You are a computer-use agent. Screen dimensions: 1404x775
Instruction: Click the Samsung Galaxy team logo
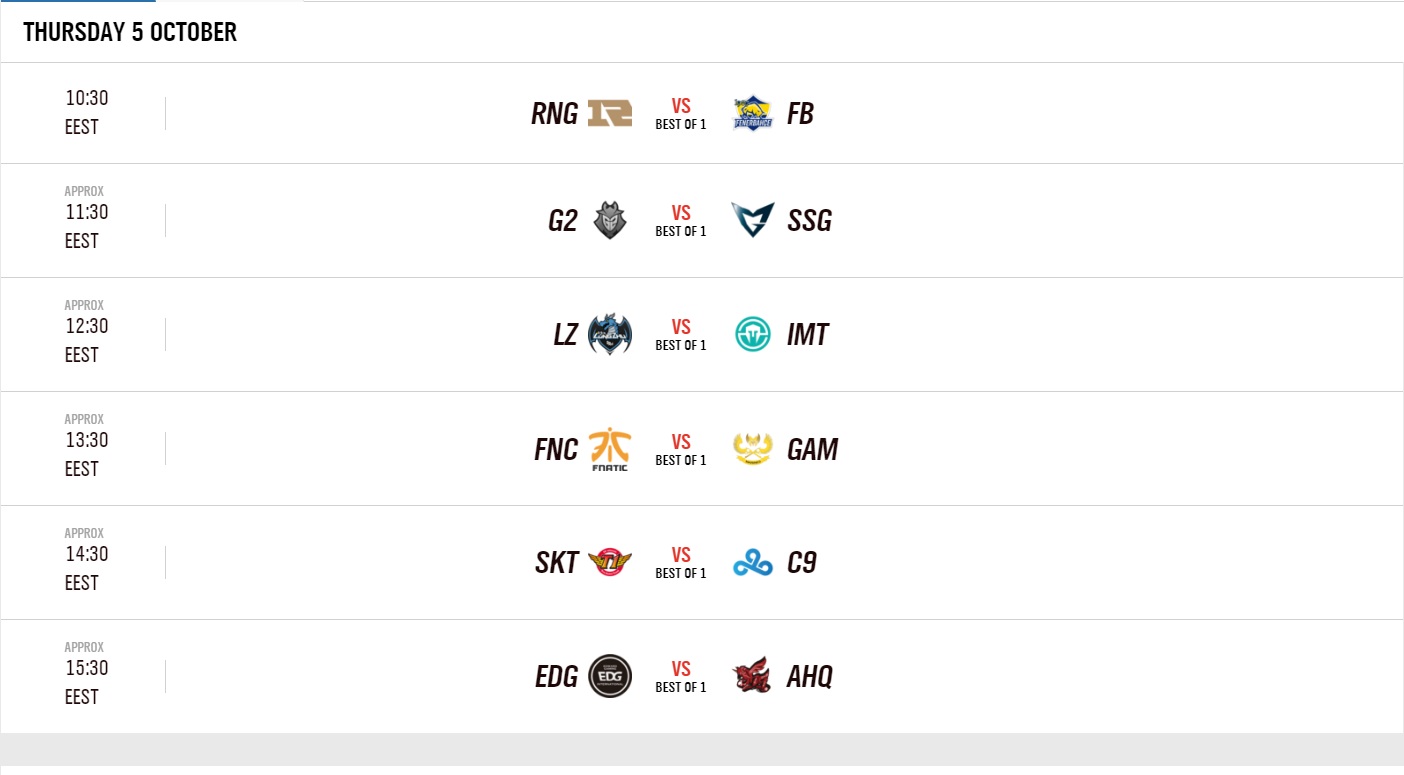coord(752,220)
